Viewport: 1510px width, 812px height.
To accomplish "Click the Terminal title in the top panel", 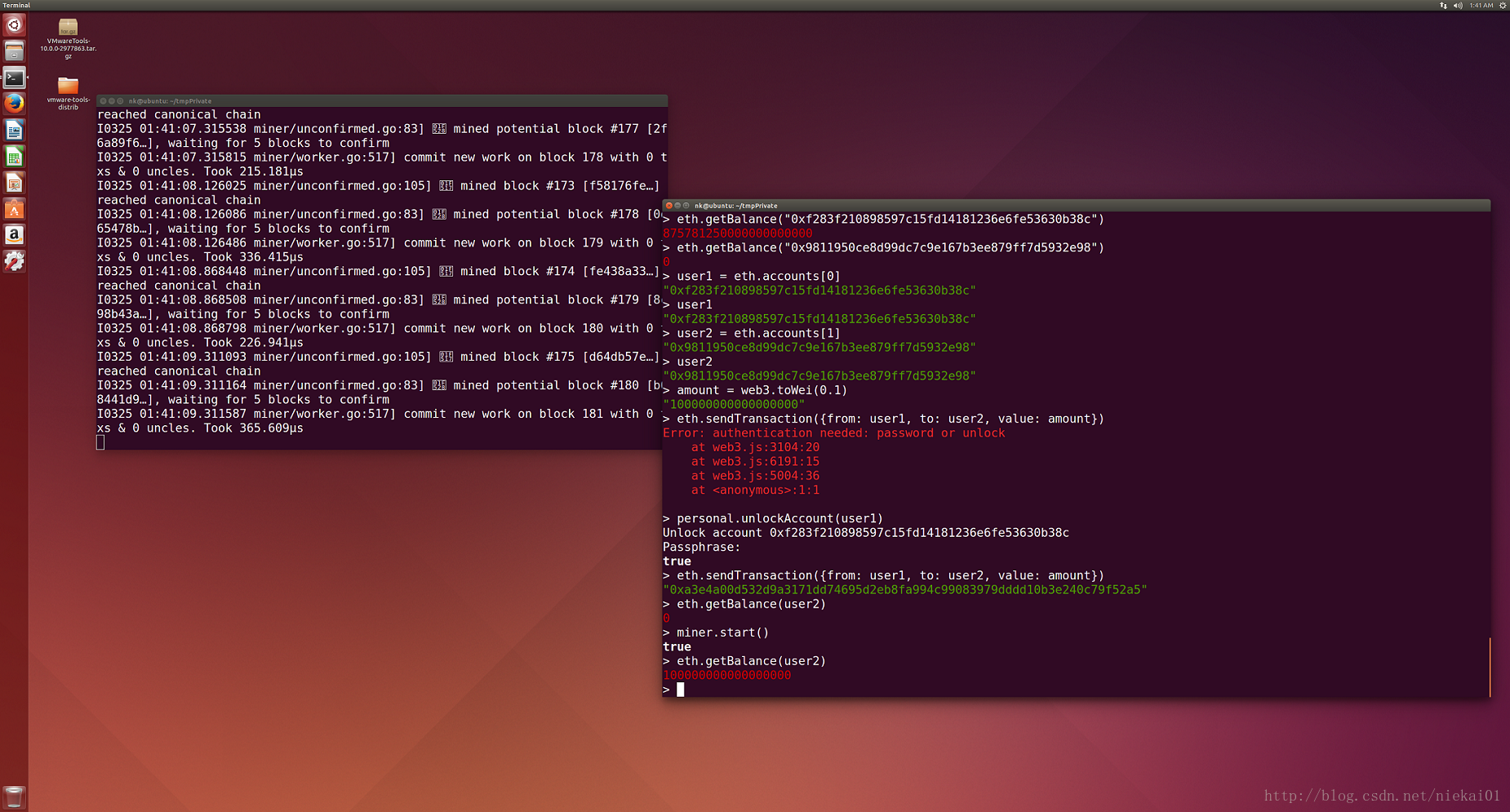I will click(16, 6).
